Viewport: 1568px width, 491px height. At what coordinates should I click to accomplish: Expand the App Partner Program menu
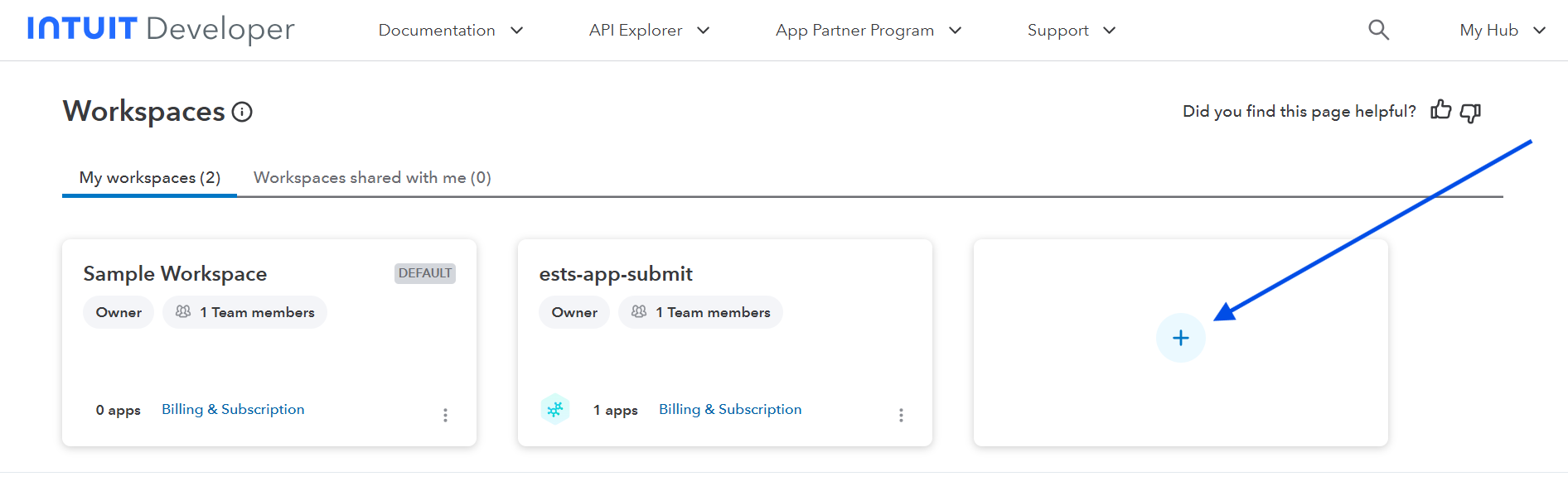pyautogui.click(x=868, y=31)
